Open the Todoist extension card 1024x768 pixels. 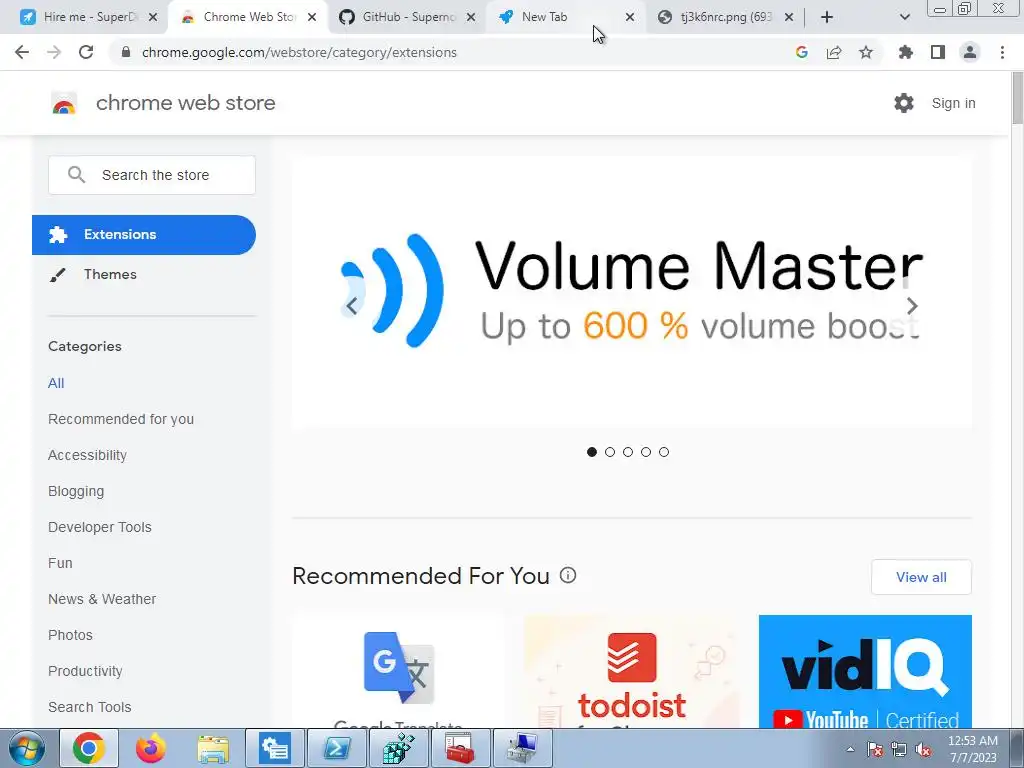tap(632, 671)
